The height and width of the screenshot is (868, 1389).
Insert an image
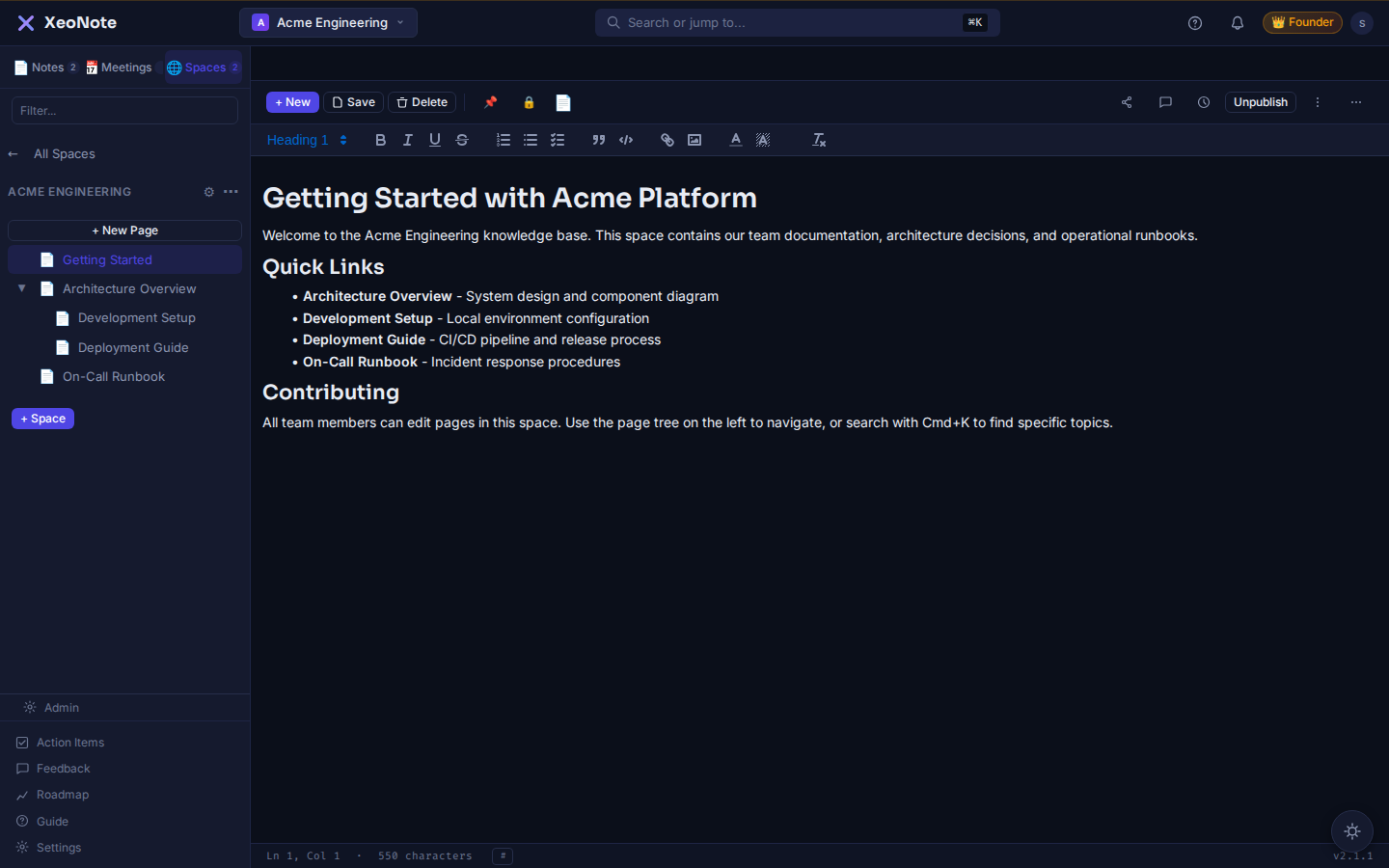[x=694, y=140]
